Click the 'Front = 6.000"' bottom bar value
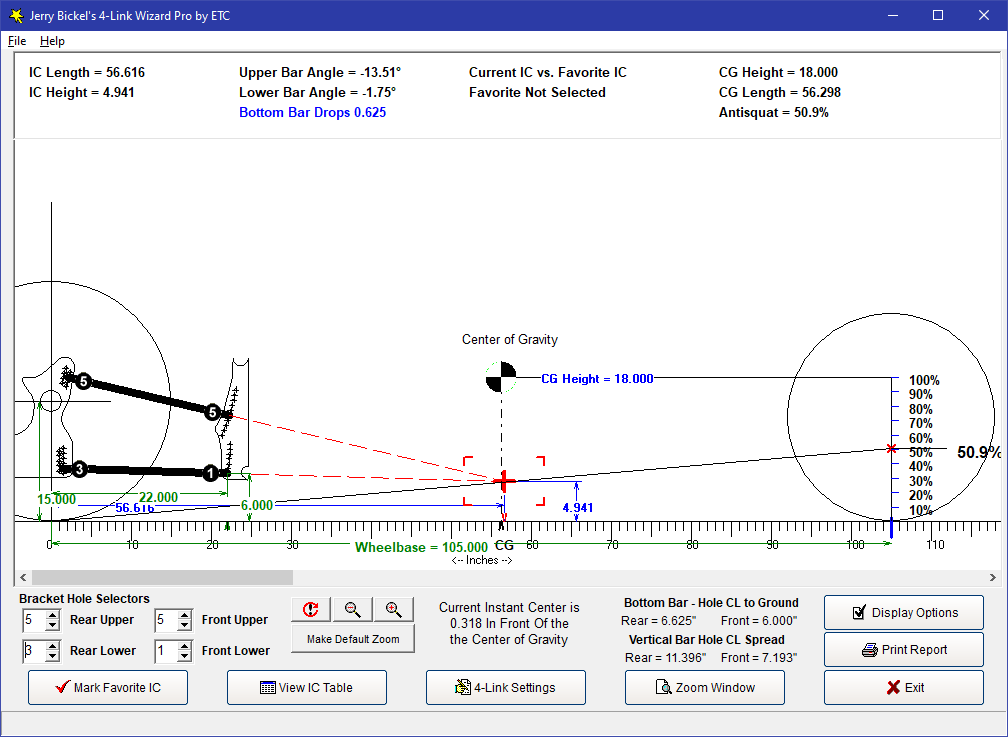 click(x=759, y=621)
